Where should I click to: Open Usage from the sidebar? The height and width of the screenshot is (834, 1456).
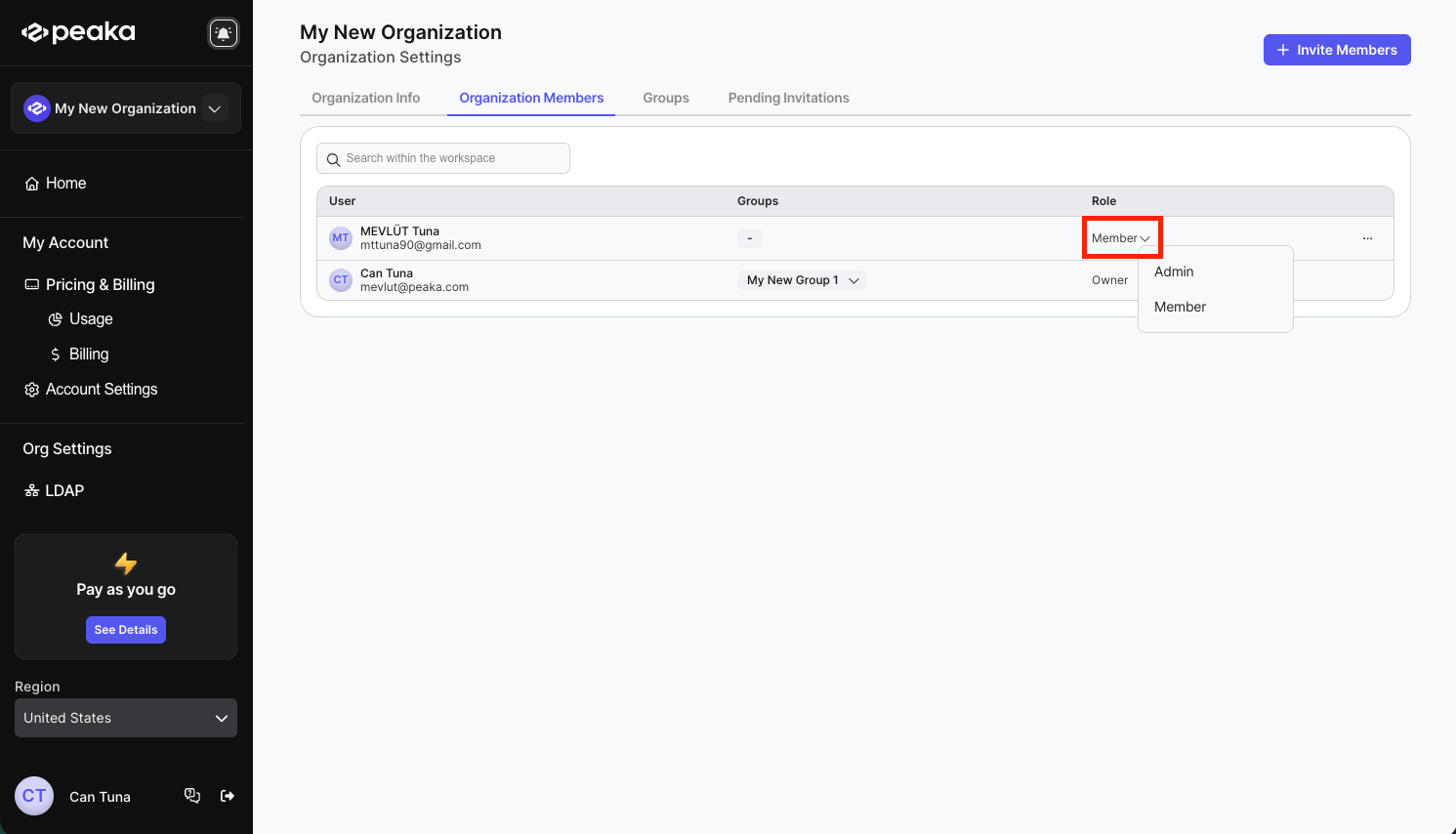tap(90, 319)
